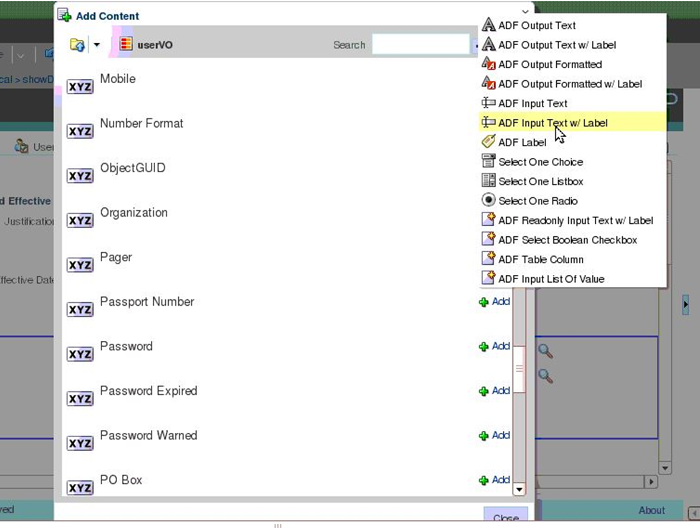Screen dimensions: 700x529
Task: Click the Add Content title icon
Action: (x=65, y=15)
